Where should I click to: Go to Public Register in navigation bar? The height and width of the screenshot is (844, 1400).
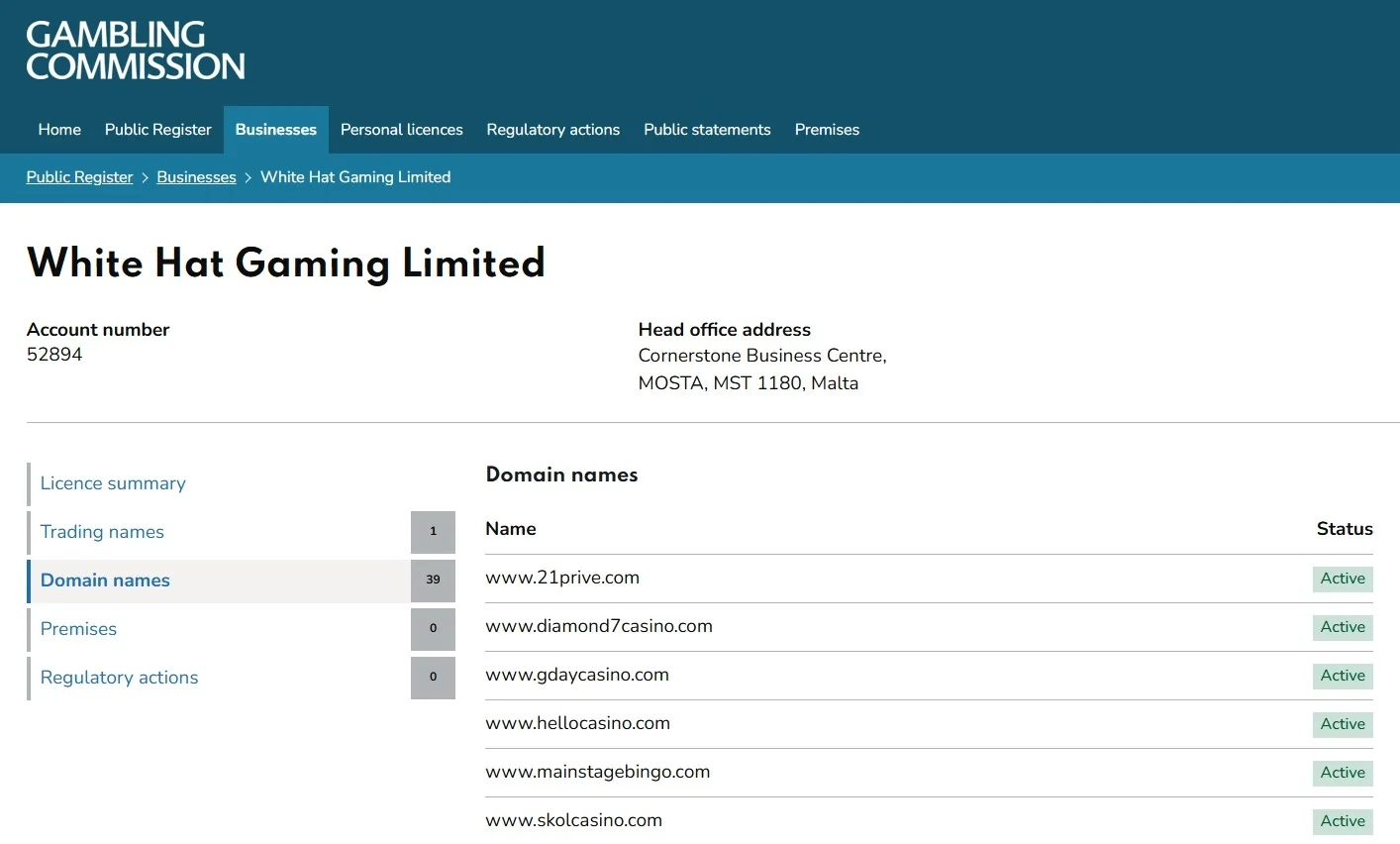pyautogui.click(x=158, y=130)
